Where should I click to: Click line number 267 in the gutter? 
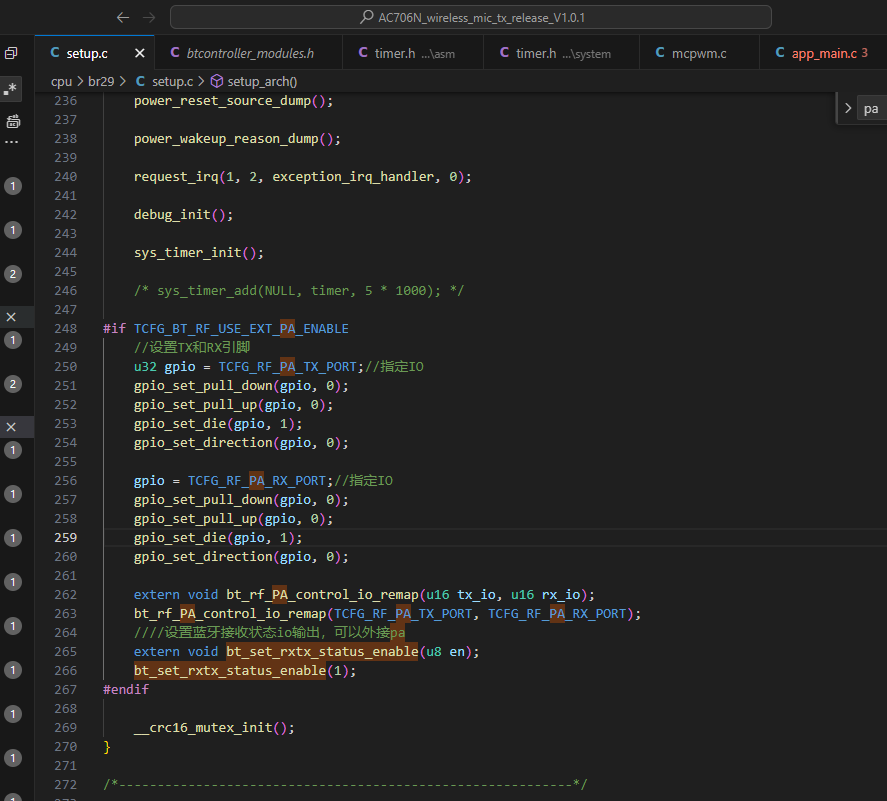(x=66, y=690)
